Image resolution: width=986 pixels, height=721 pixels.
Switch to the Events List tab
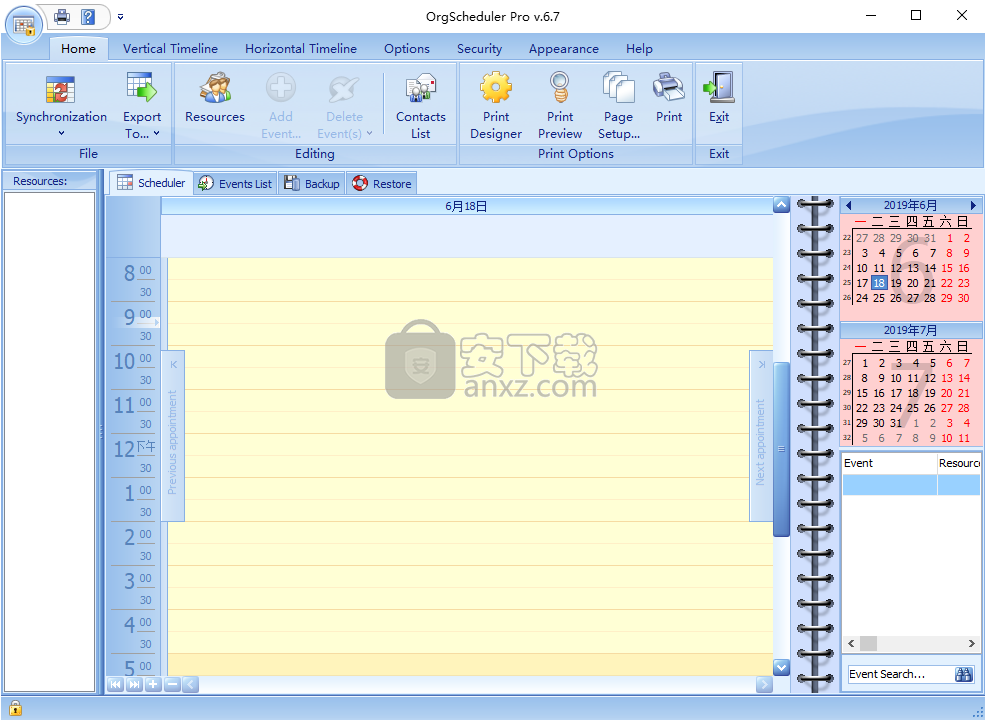click(235, 184)
